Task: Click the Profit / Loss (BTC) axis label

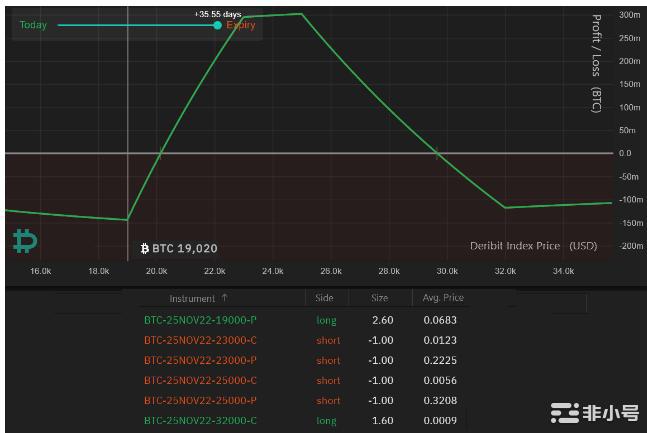Action: [x=596, y=63]
